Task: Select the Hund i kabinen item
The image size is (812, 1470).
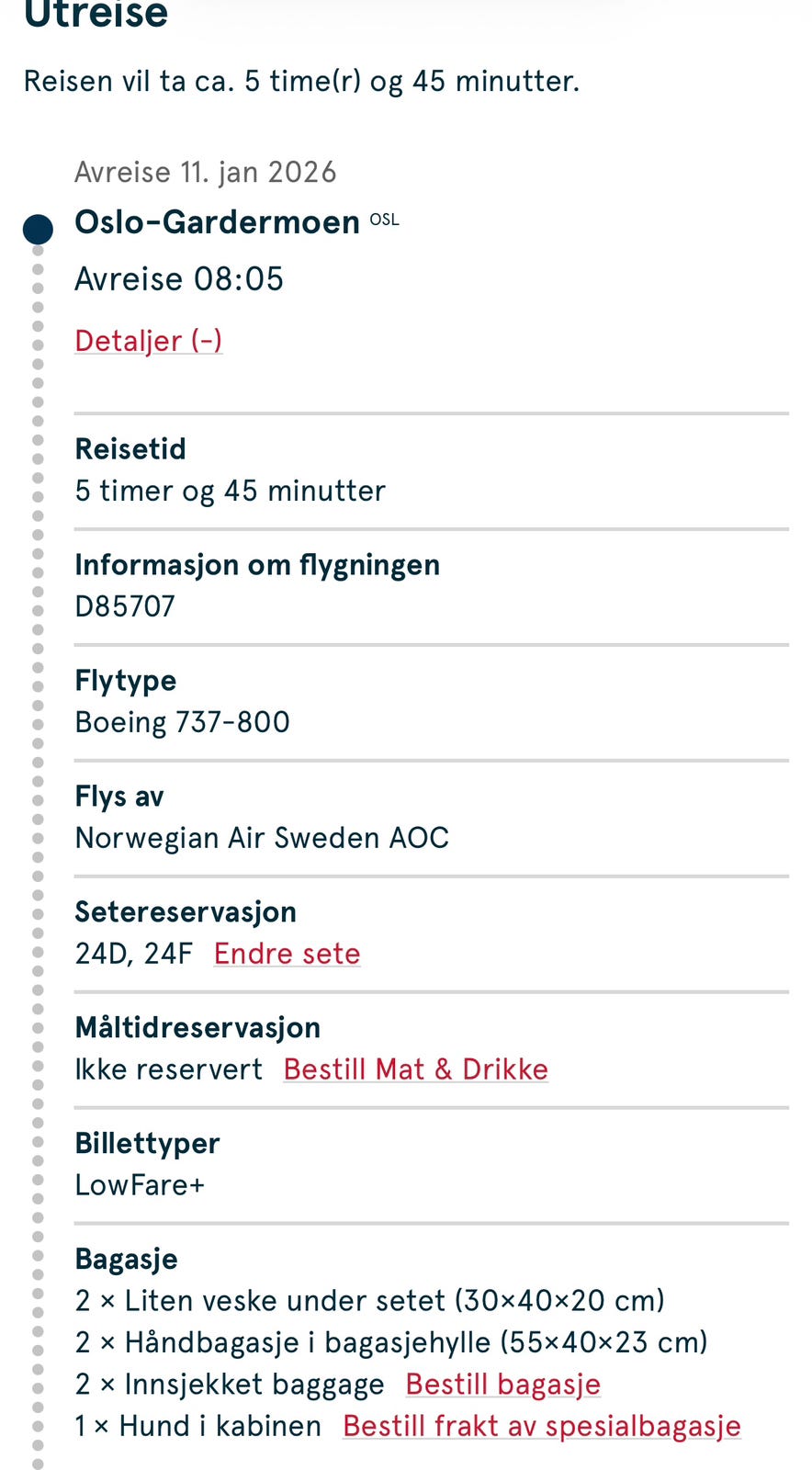Action: pos(198,1426)
